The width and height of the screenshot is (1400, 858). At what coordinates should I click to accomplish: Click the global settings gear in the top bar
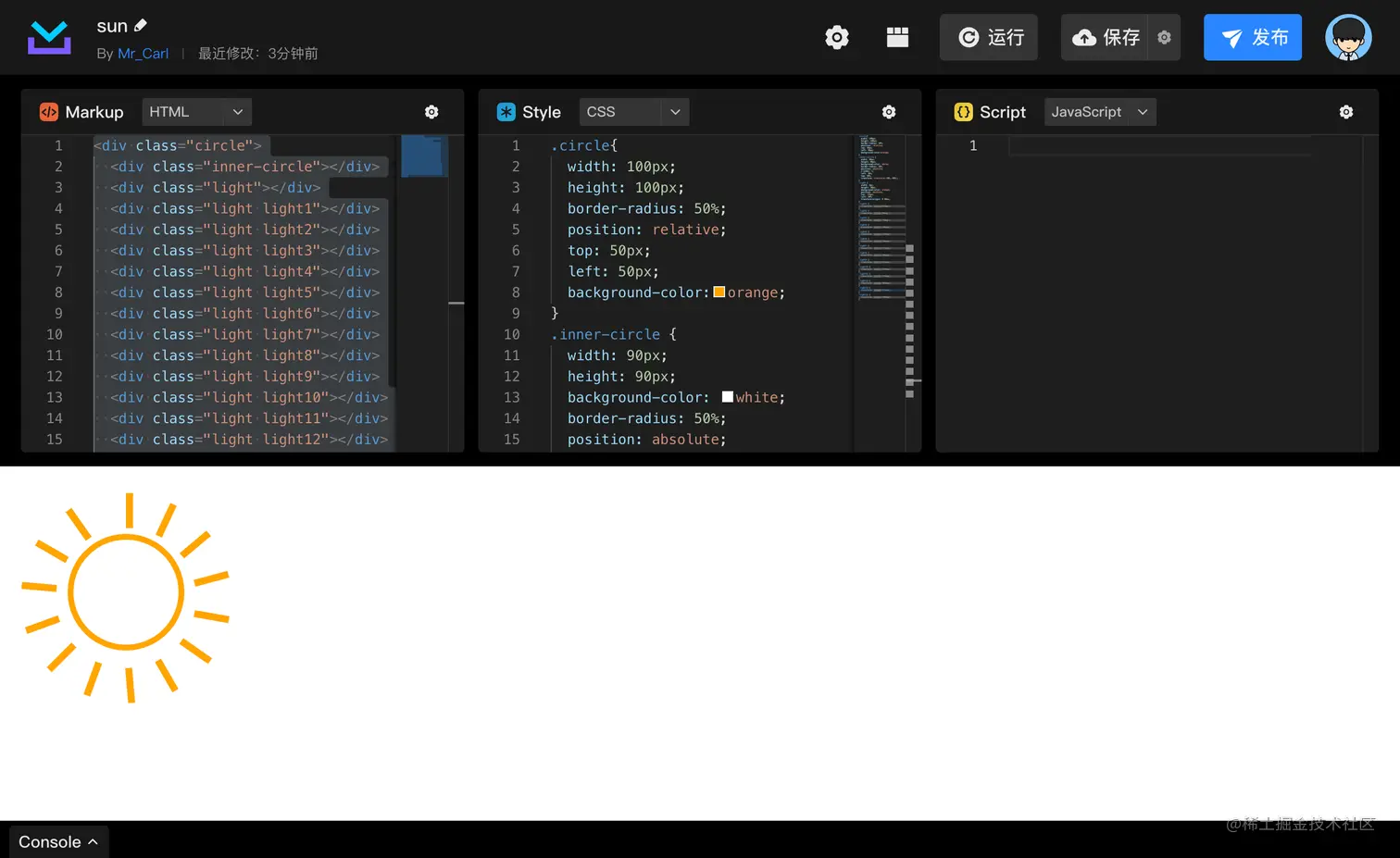[x=837, y=37]
